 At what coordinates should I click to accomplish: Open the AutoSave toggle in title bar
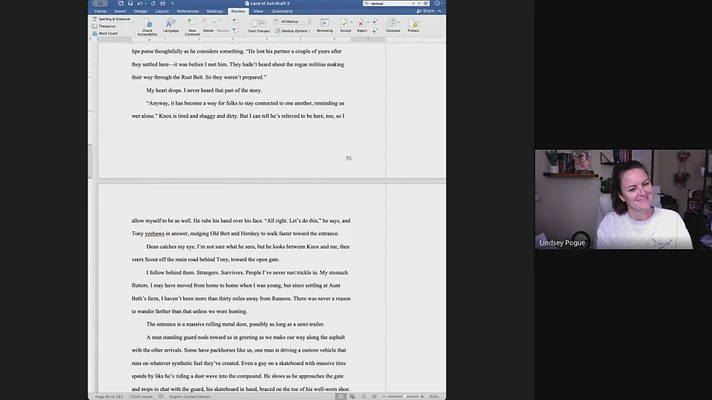pos(100,4)
